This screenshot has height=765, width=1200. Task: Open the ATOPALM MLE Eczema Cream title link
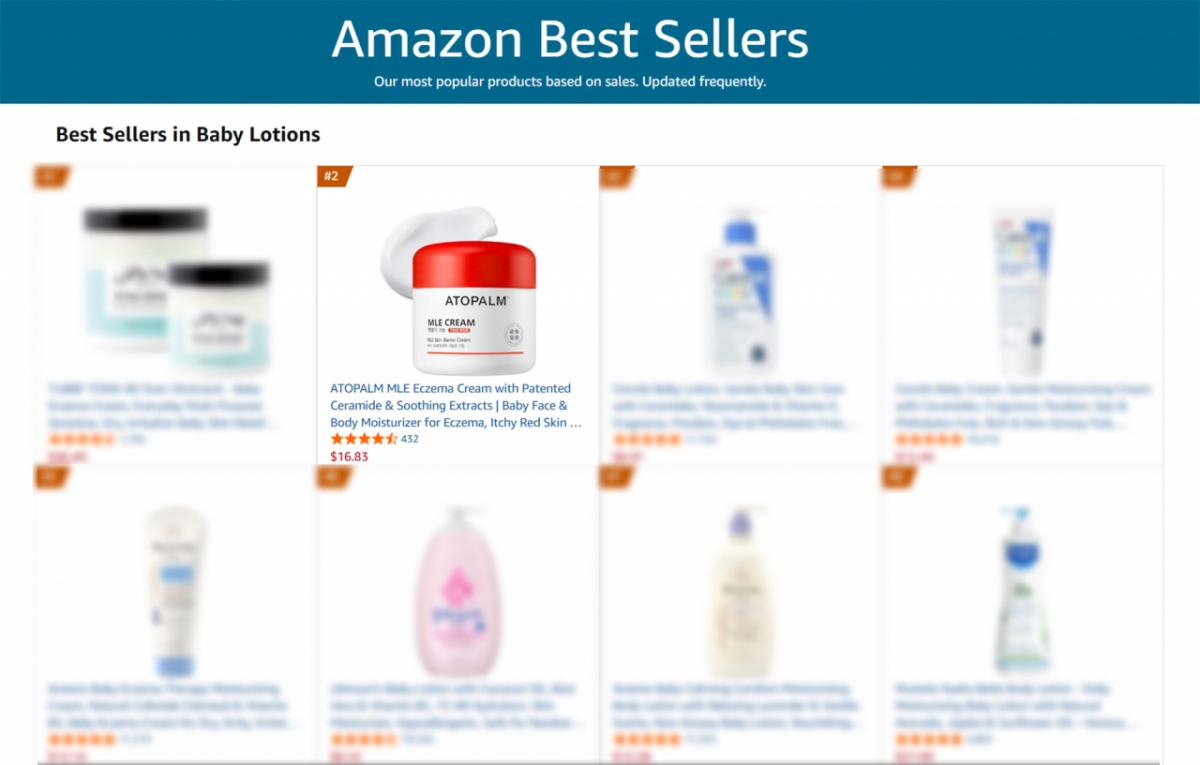pyautogui.click(x=456, y=405)
